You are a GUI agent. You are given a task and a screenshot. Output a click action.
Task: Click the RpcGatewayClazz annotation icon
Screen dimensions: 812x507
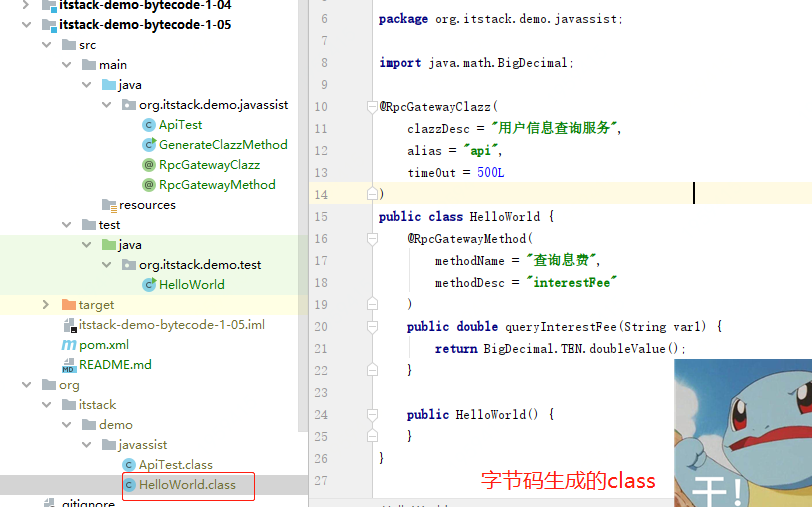(149, 165)
